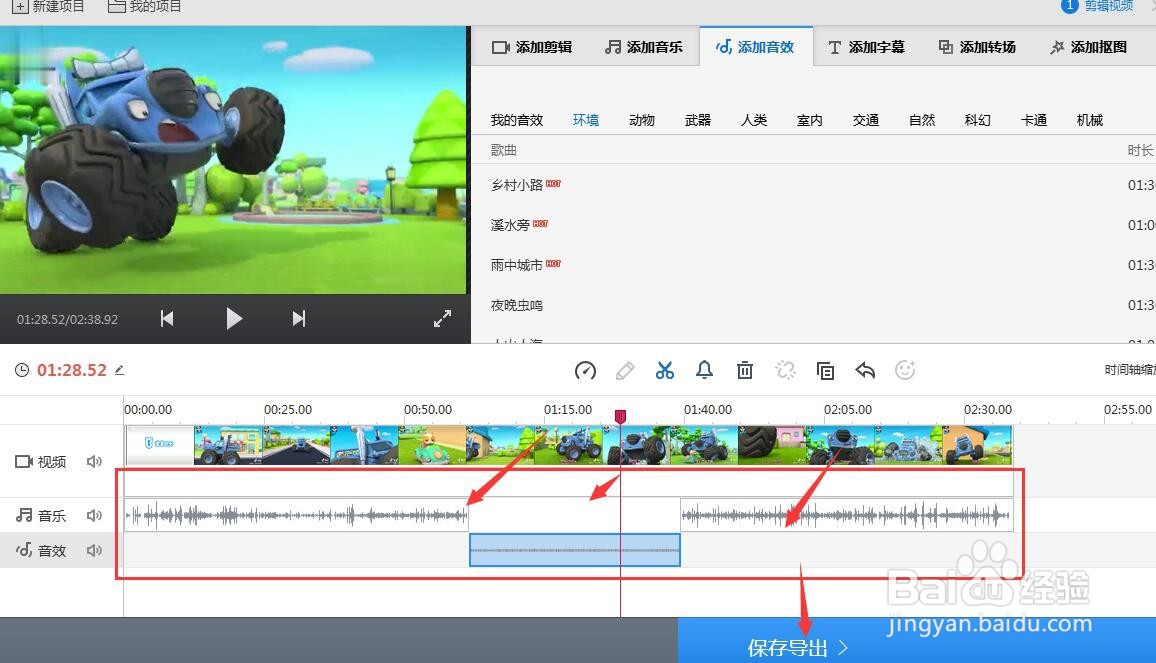Viewport: 1156px width, 663px height.
Task: Open the 添加转场 tab
Action: (978, 47)
